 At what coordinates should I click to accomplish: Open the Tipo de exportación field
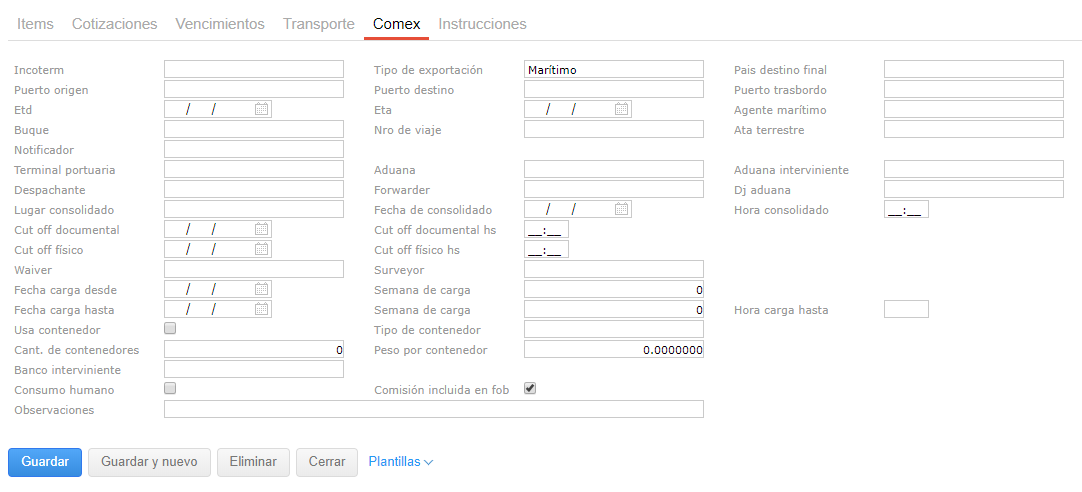[x=613, y=70]
